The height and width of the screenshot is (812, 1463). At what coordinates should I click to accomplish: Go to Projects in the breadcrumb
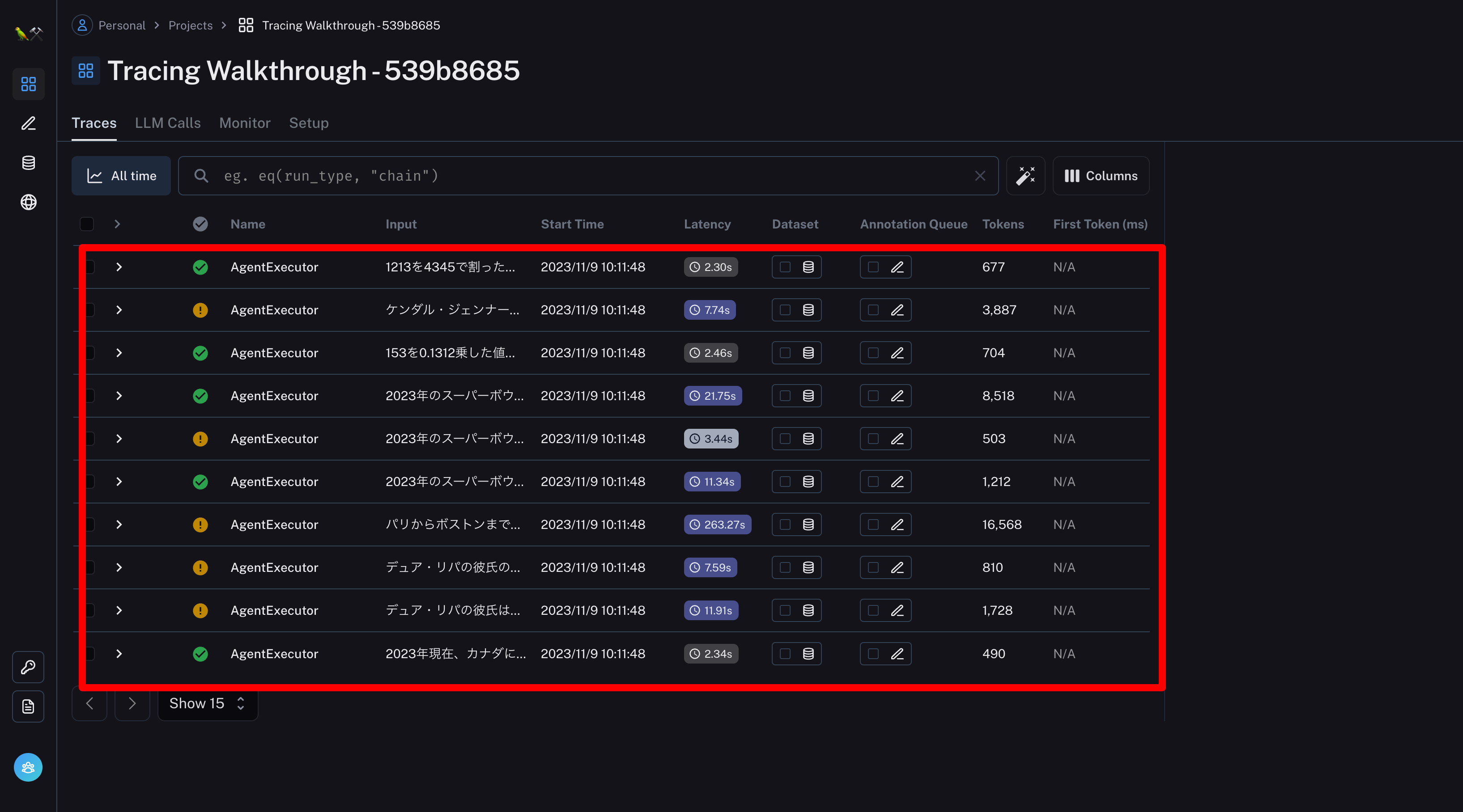click(190, 25)
